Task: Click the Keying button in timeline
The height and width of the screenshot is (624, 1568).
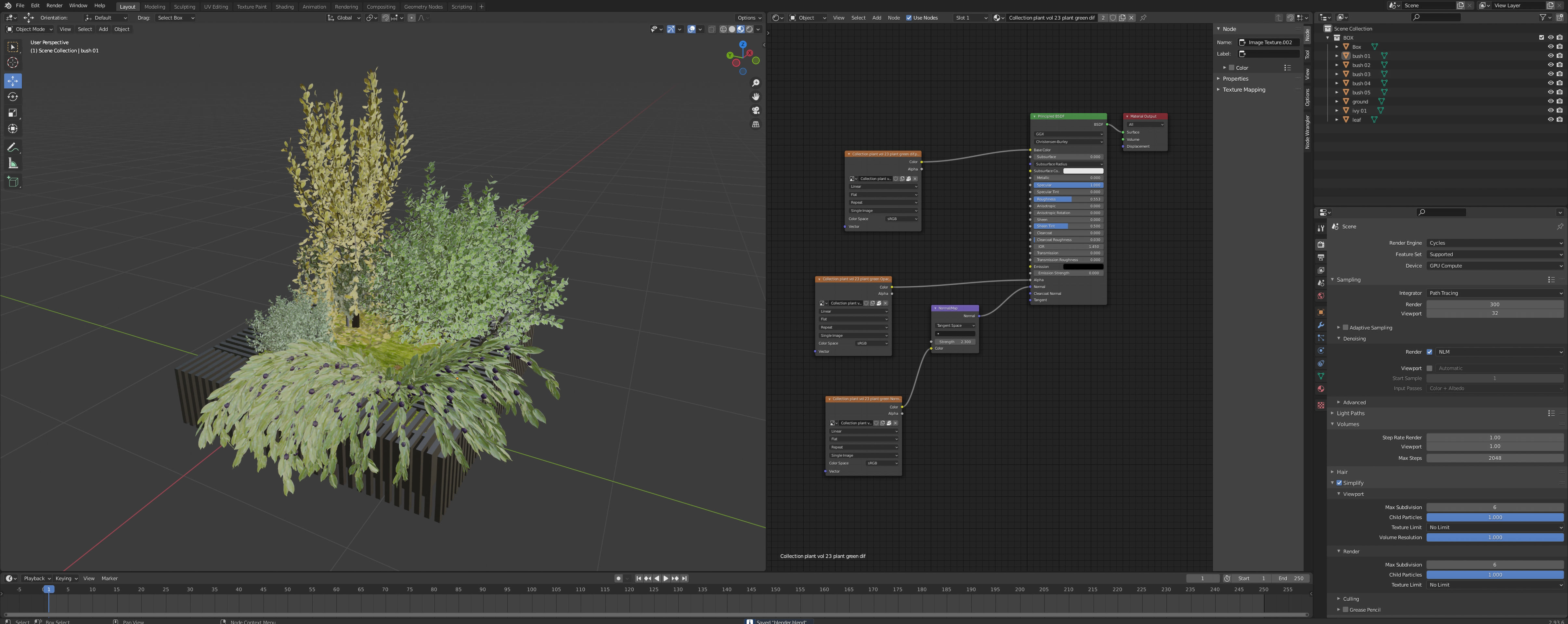Action: point(66,578)
